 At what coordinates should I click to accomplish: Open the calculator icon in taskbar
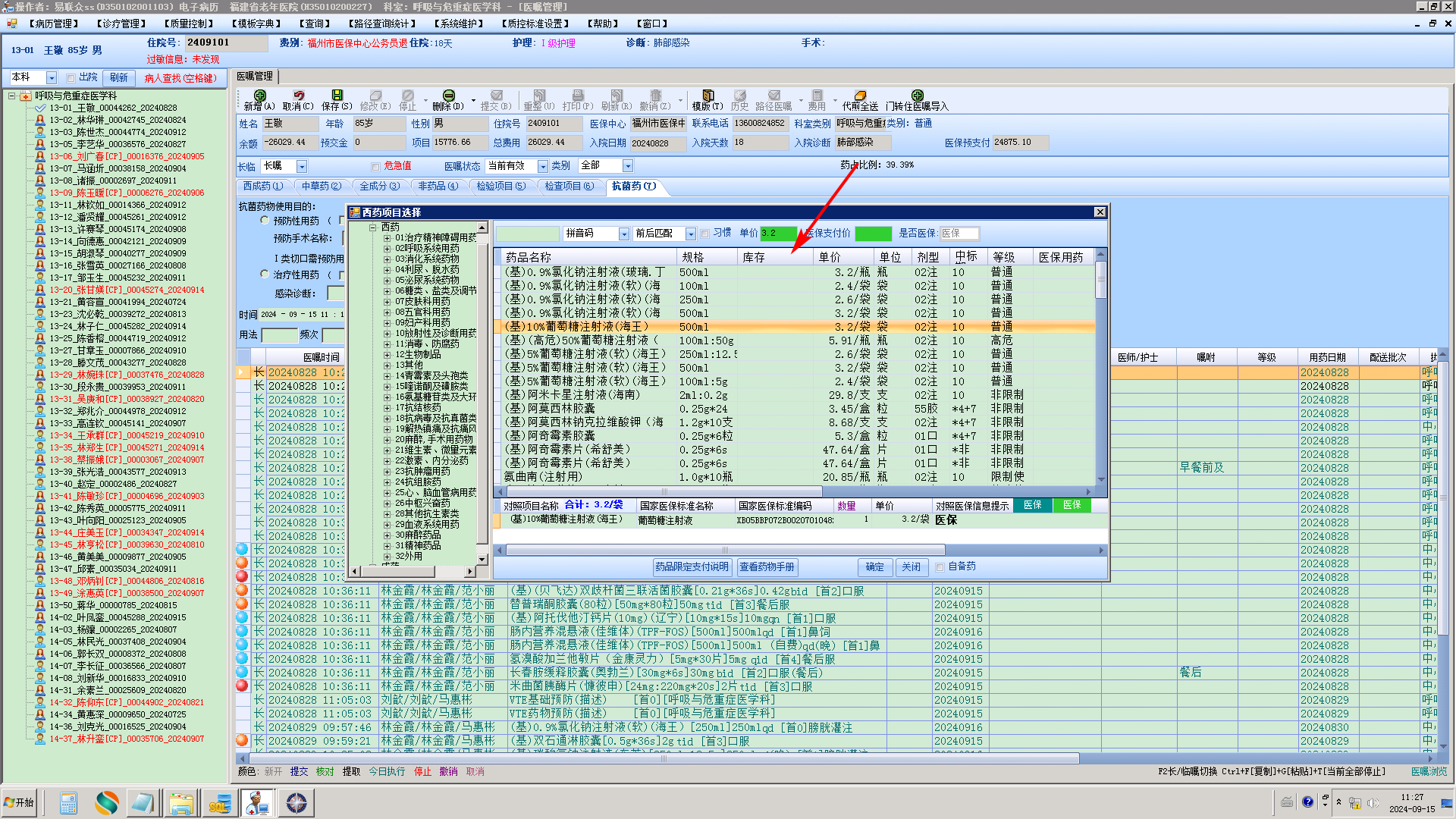68,802
